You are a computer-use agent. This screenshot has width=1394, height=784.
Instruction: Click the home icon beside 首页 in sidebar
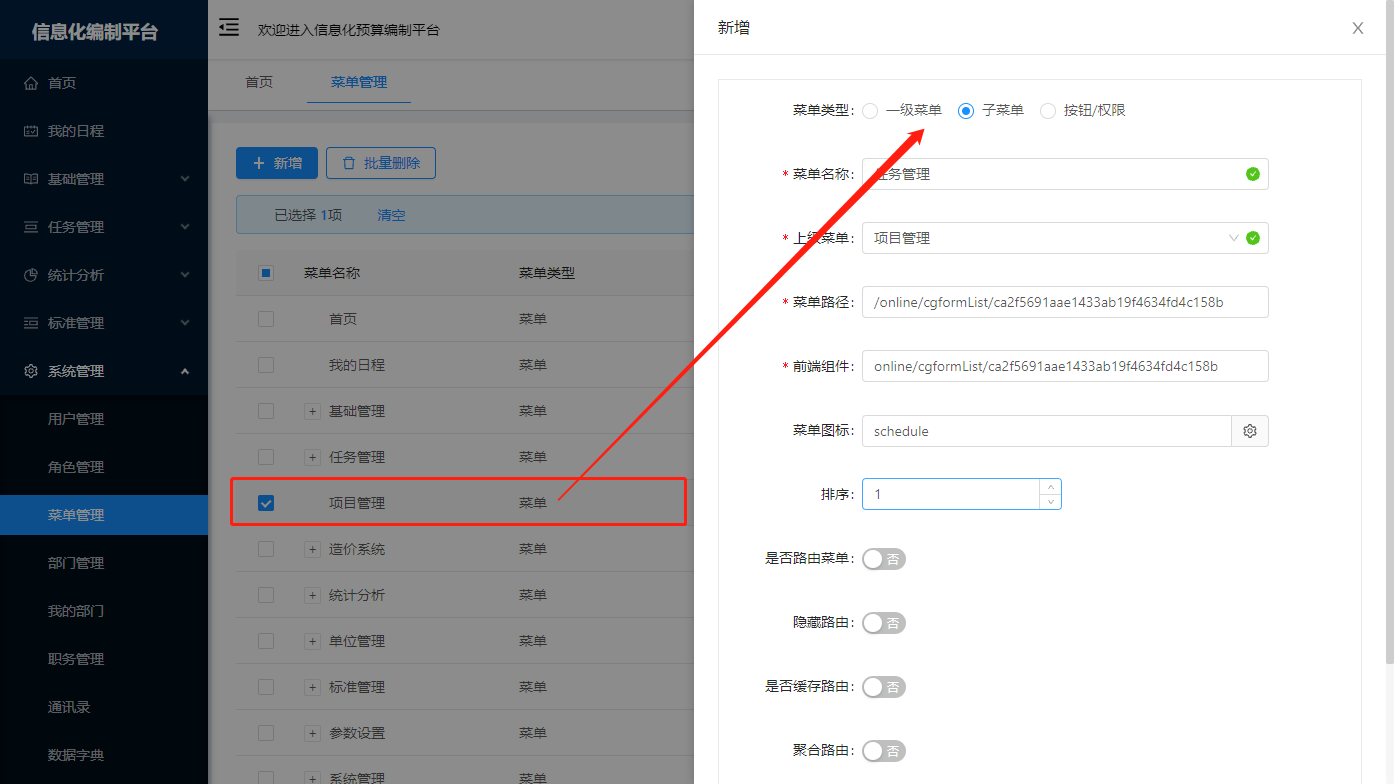click(31, 83)
